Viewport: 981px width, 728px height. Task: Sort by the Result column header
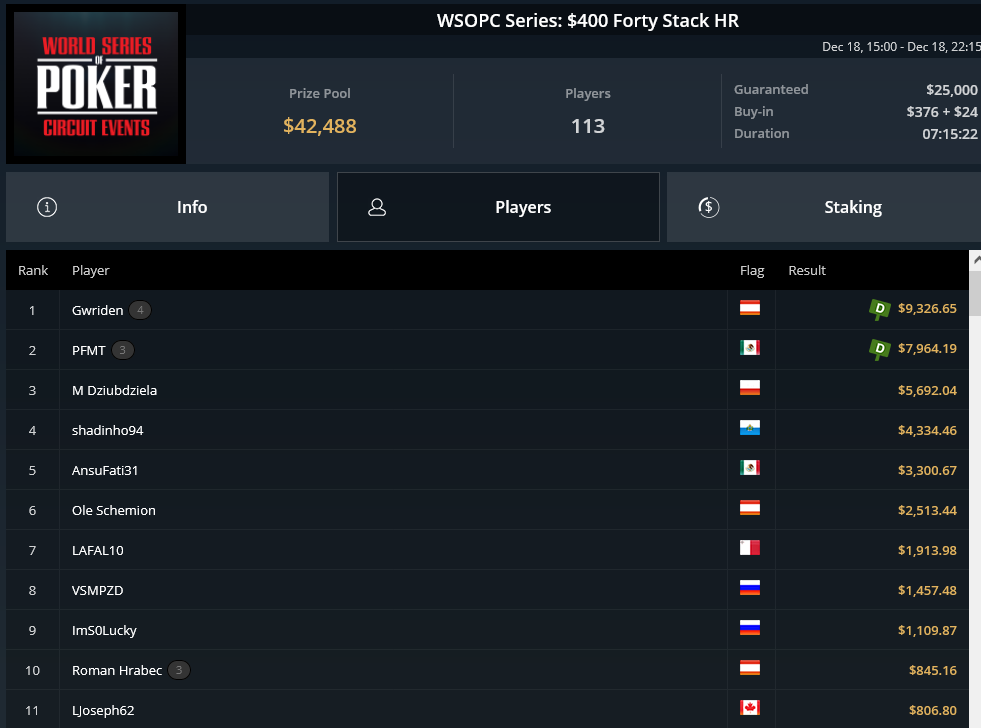point(807,270)
